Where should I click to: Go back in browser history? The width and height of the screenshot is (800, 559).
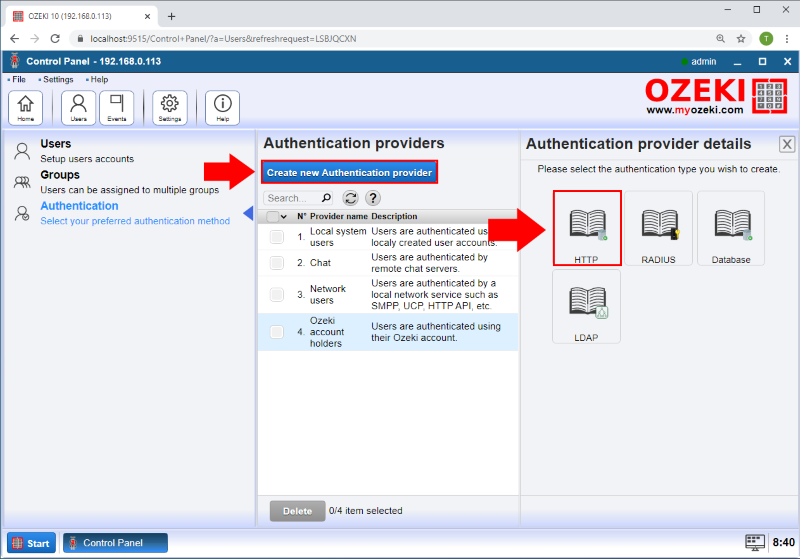tap(14, 39)
